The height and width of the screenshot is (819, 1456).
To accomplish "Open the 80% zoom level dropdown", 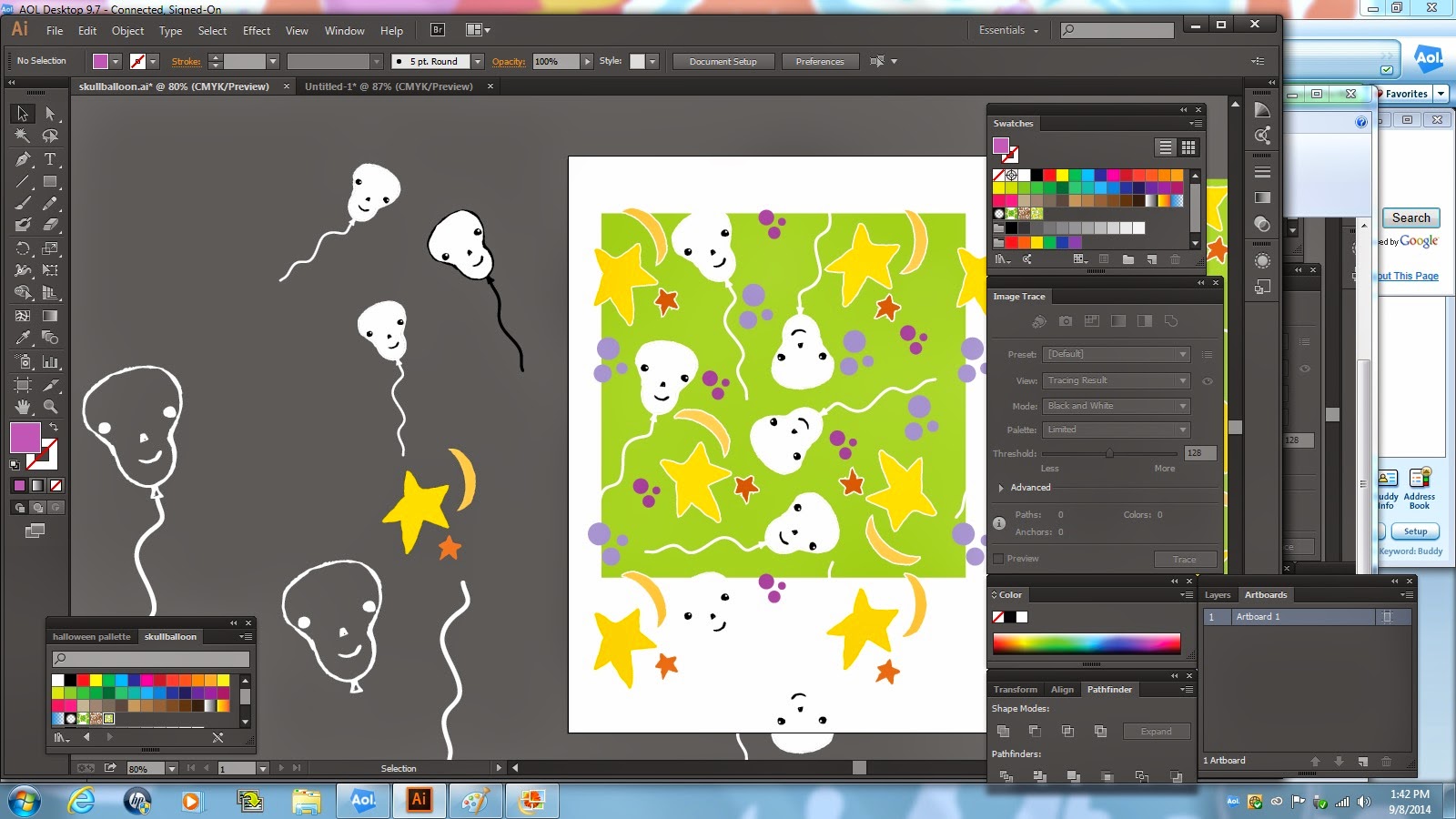I will coord(171,769).
